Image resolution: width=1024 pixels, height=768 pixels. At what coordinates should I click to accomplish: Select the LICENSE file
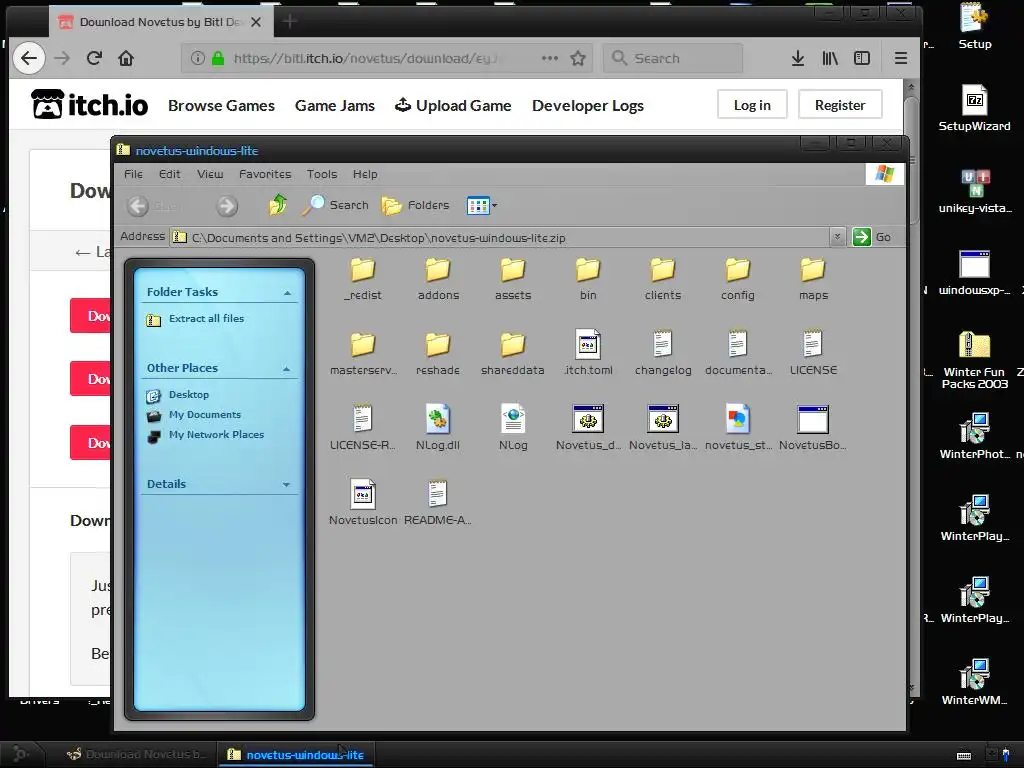(813, 354)
